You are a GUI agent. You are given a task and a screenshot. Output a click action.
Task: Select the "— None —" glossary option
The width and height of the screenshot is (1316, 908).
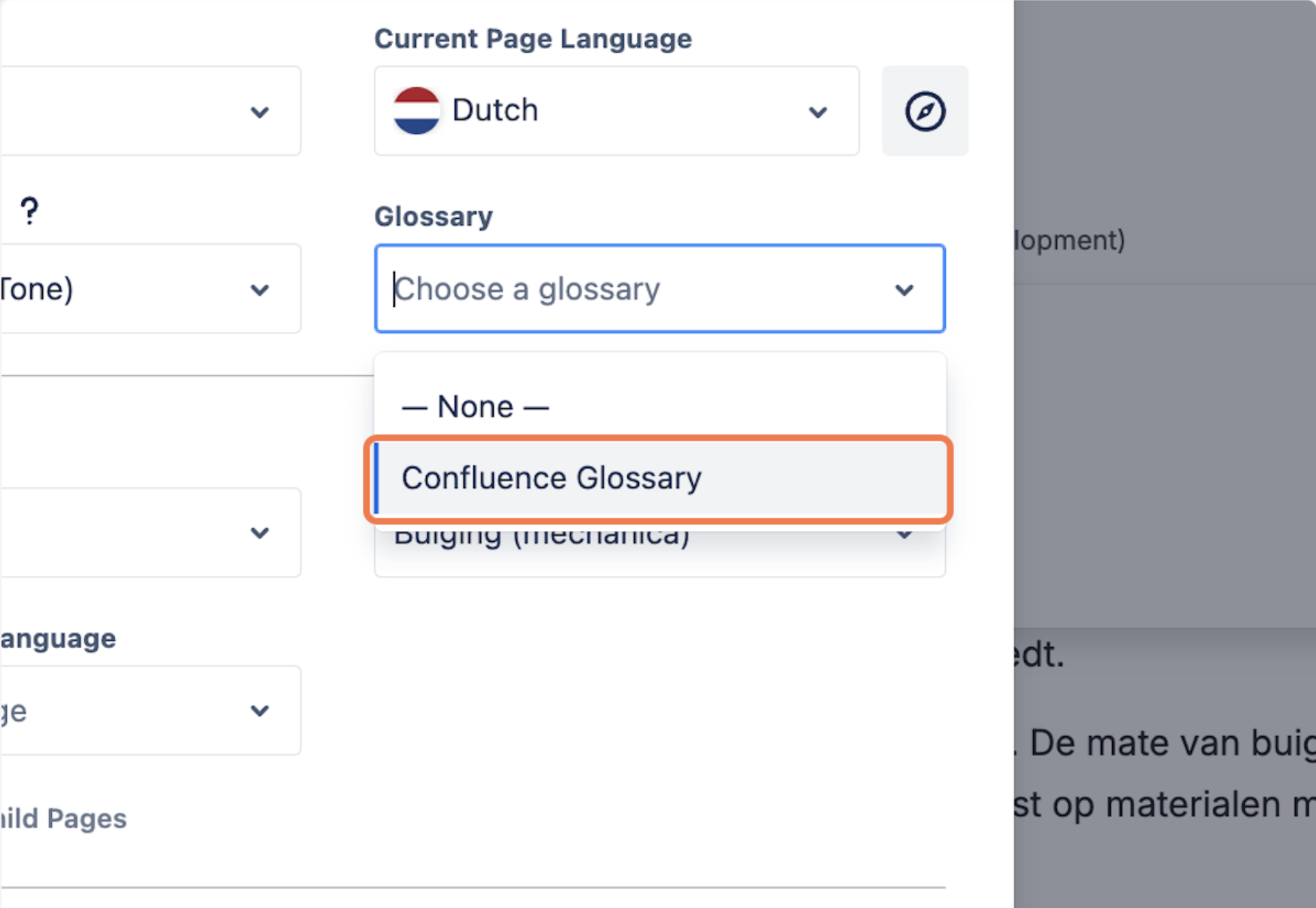tap(475, 407)
